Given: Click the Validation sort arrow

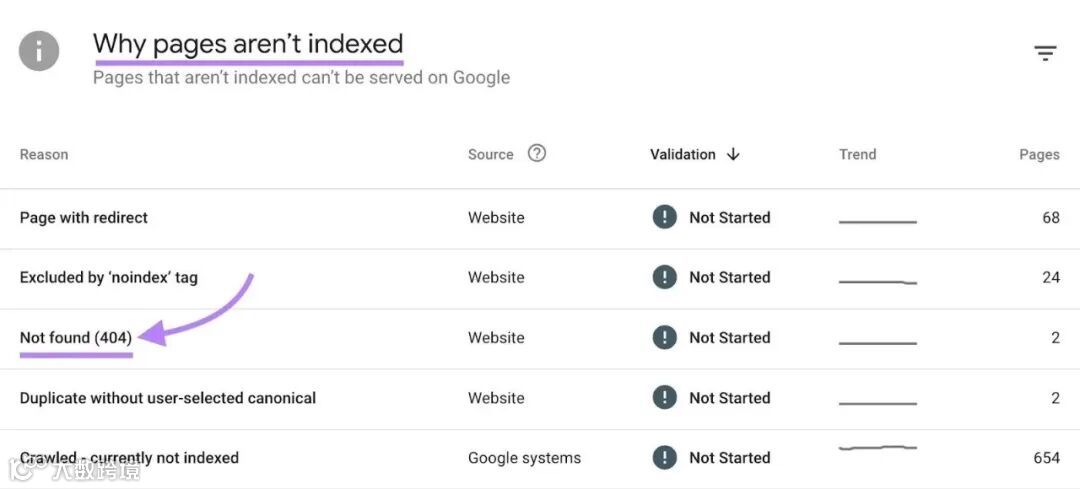Looking at the screenshot, I should click(733, 154).
